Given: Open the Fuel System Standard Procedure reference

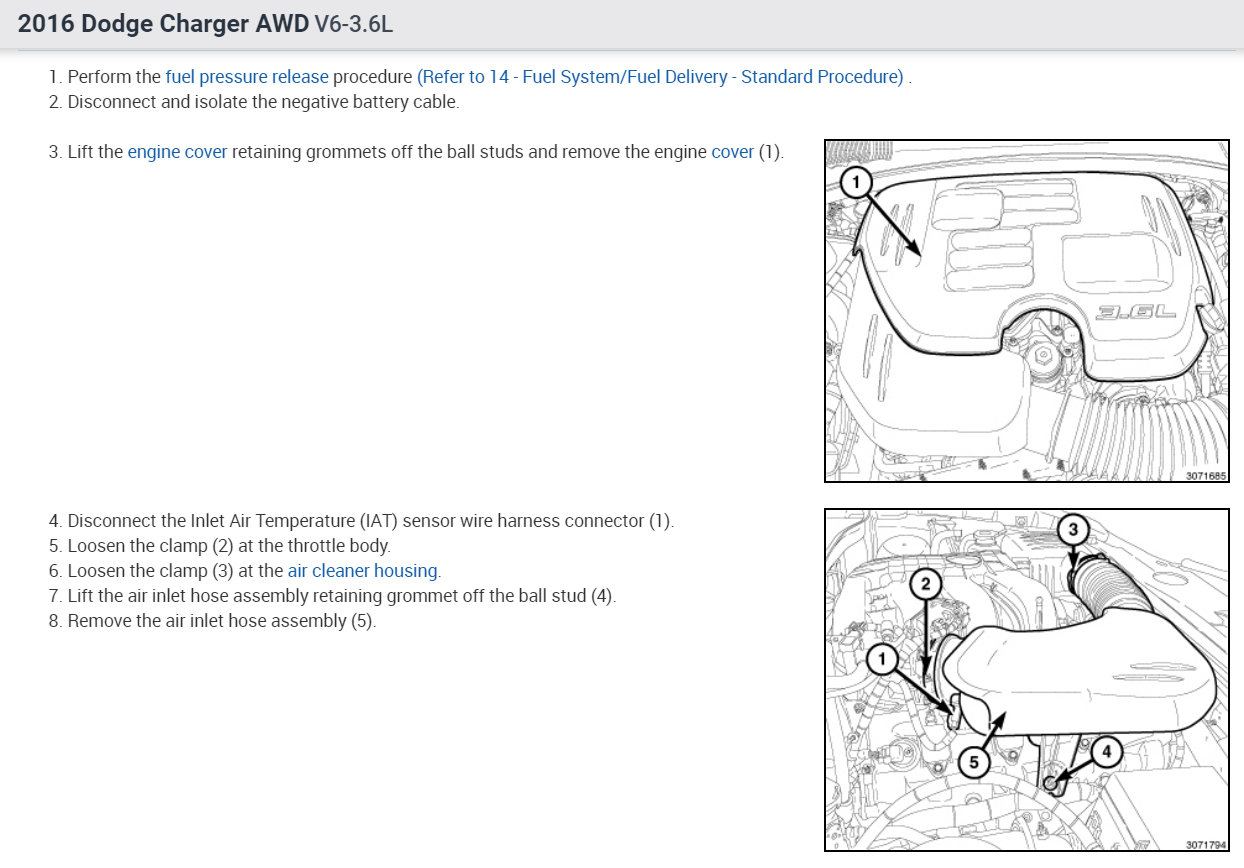Looking at the screenshot, I should pos(661,77).
